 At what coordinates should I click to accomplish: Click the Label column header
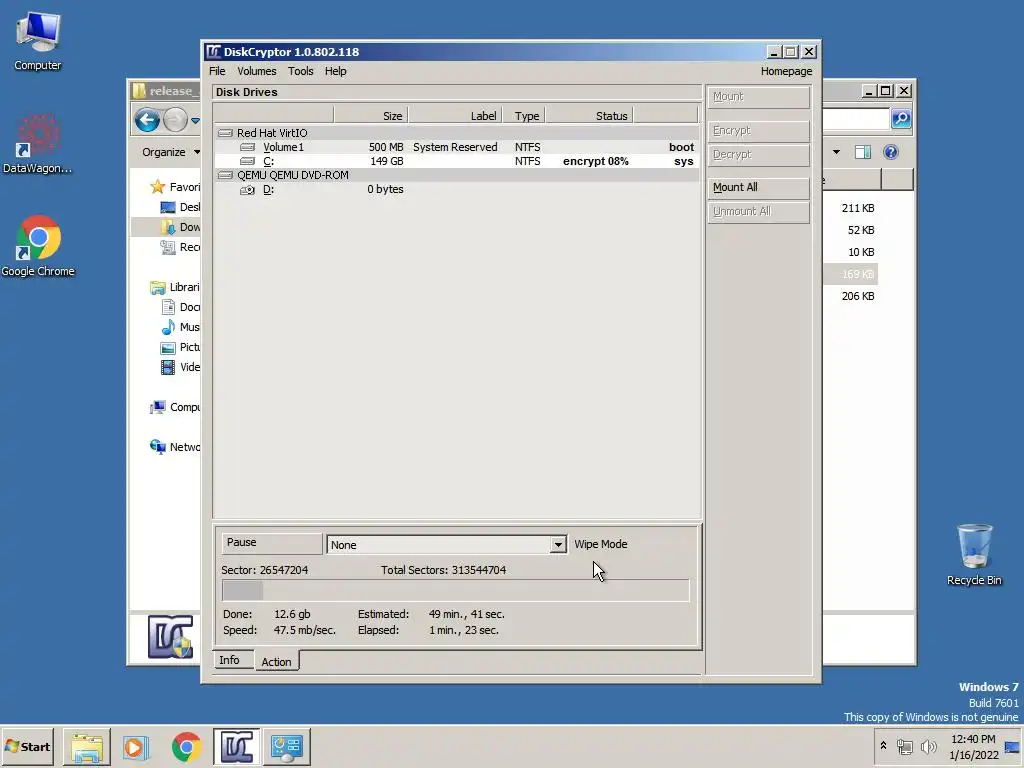tap(455, 116)
